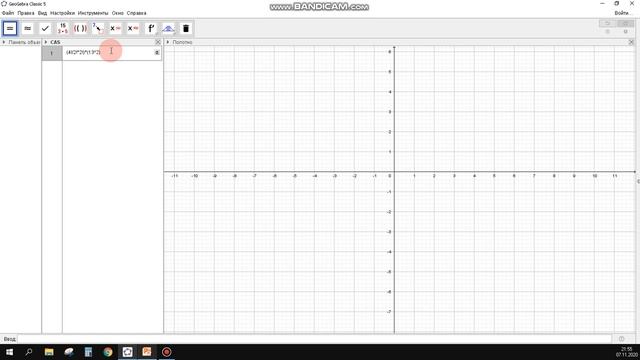
Task: Click the taskbar clock and date
Action: point(627,352)
